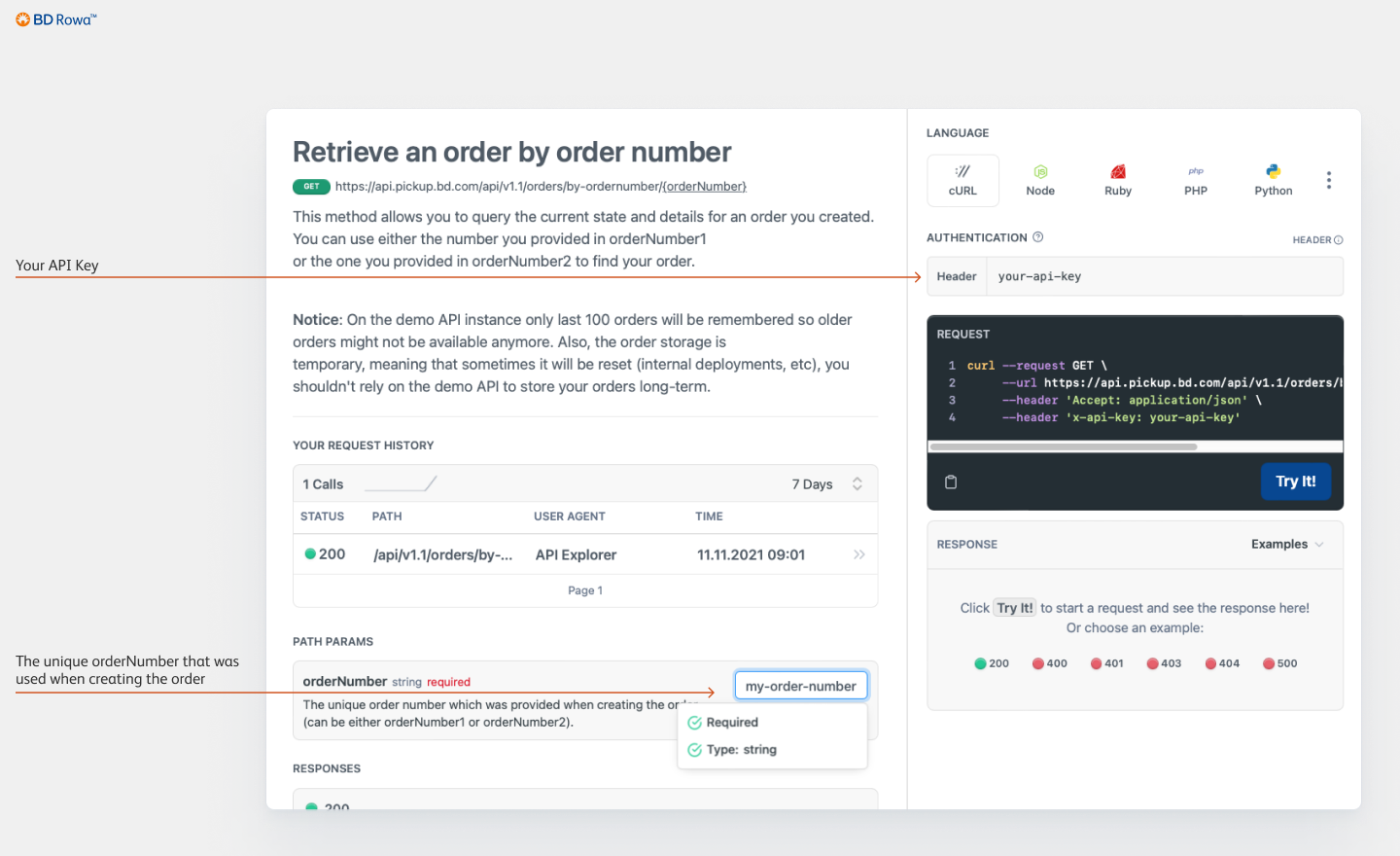Screen dimensions: 1400x856
Task: Click the Header label in authentication
Action: tap(957, 276)
